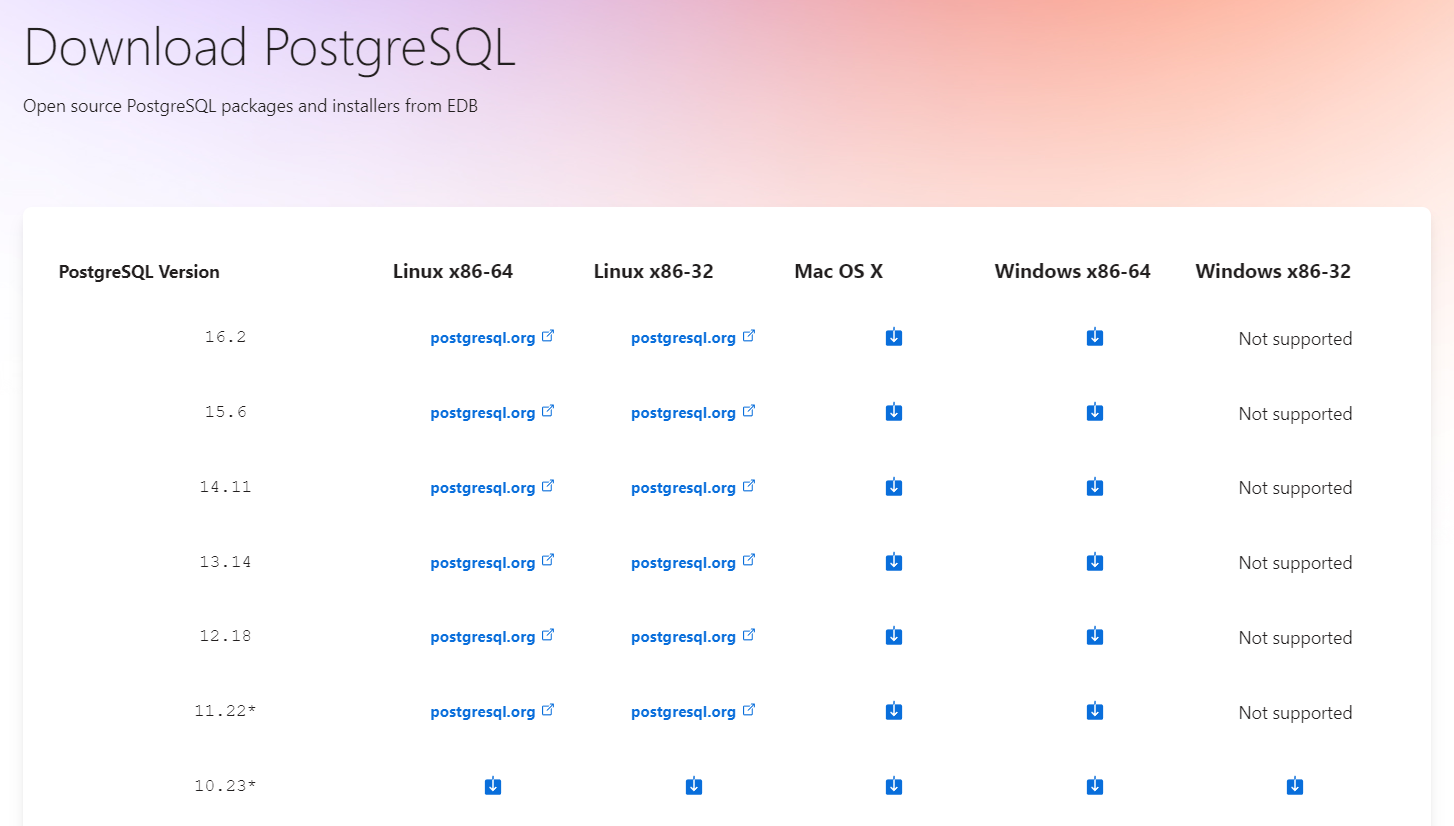Screen dimensions: 1454x826
Task: Click Not supported in the 14.11 row
Action: coord(1295,488)
